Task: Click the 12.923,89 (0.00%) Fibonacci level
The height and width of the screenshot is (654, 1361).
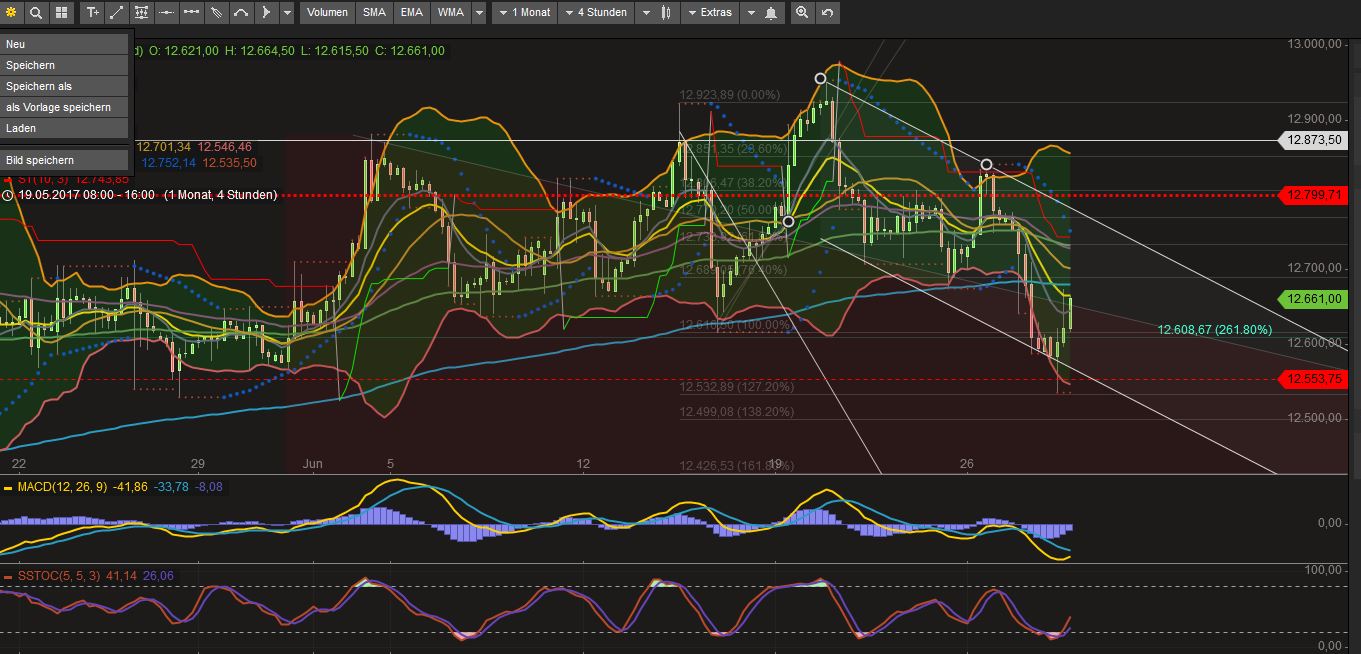Action: pyautogui.click(x=730, y=95)
